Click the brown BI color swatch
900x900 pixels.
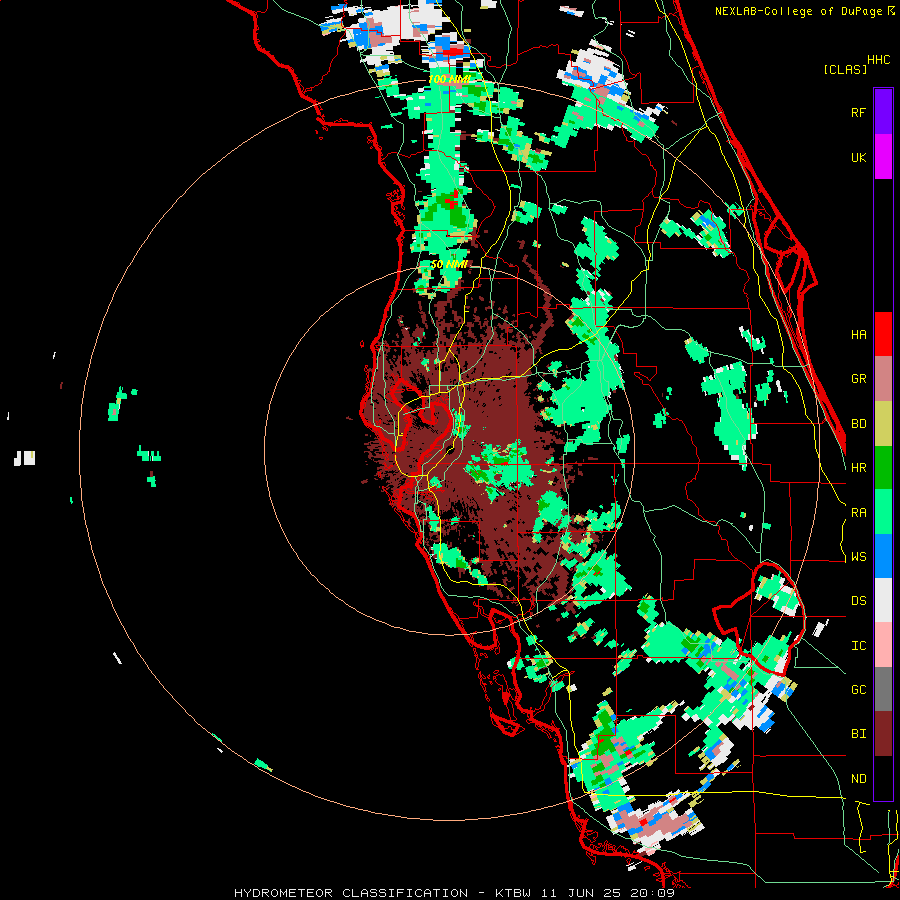coord(883,734)
